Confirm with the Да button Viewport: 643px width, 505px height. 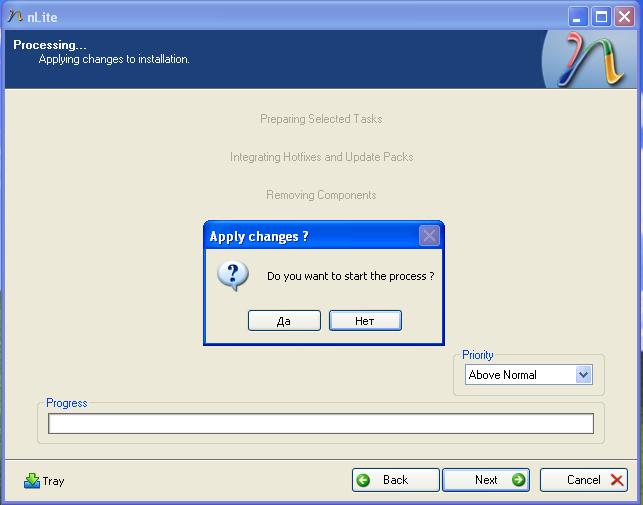284,320
